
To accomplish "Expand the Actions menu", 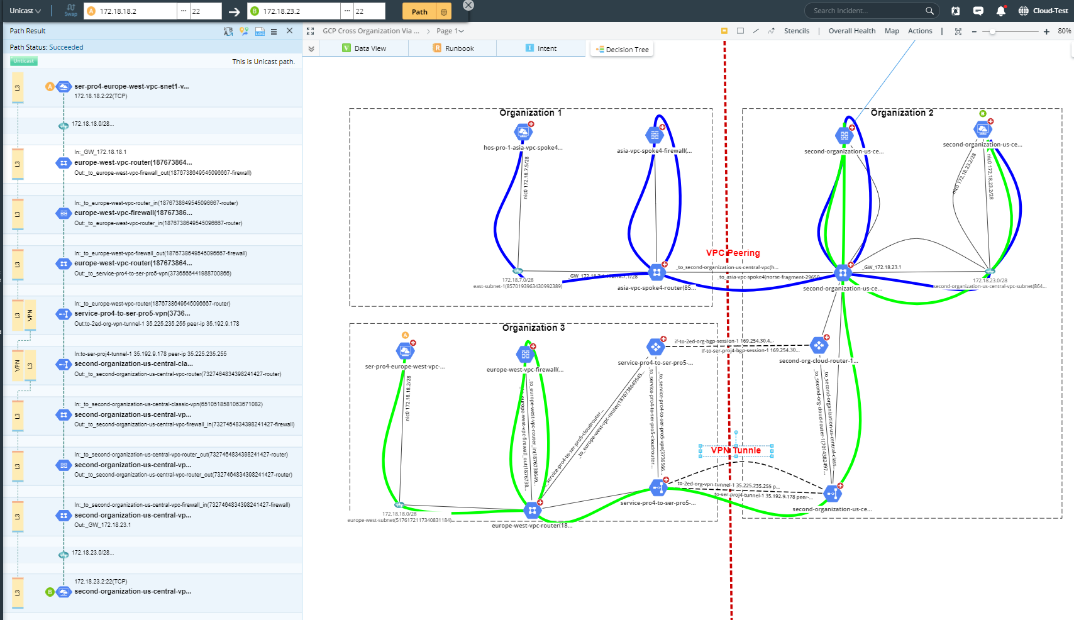I will click(919, 30).
